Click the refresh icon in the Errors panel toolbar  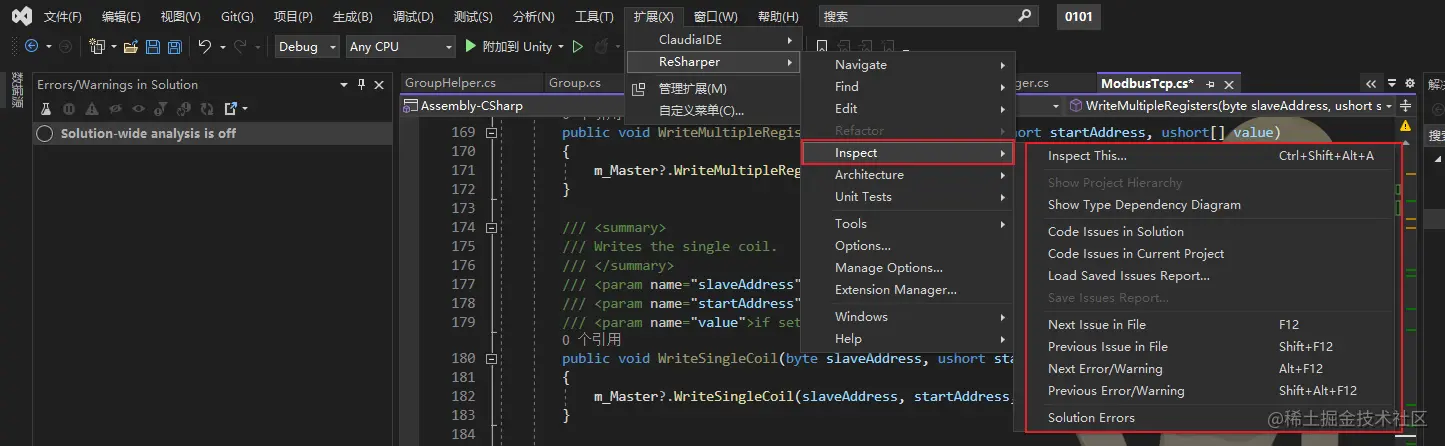[x=207, y=108]
